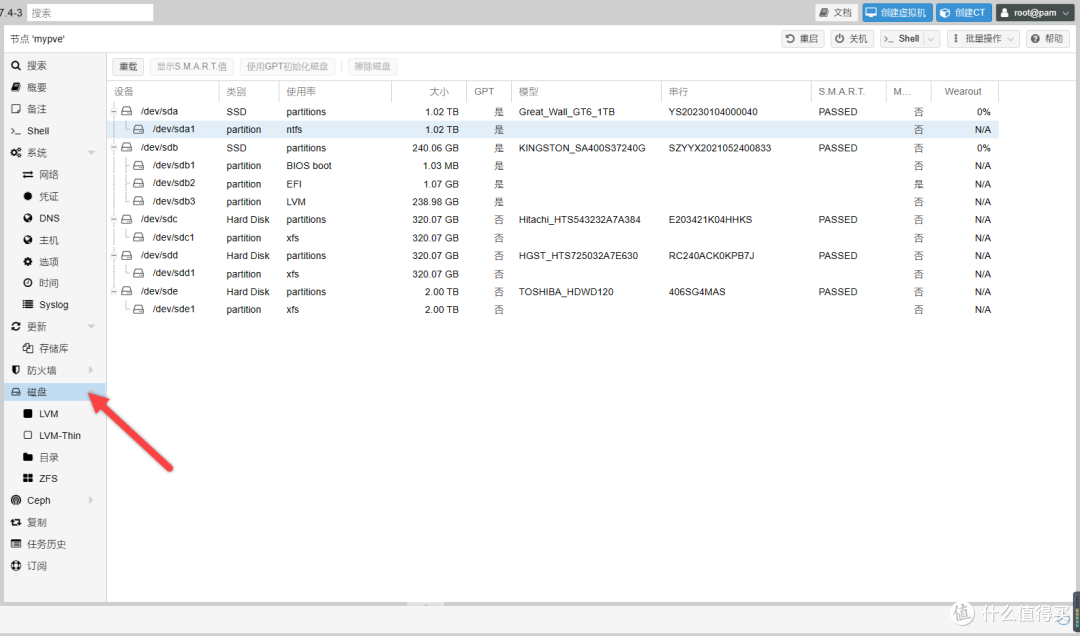Switch to the 概要 summary view
The width and height of the screenshot is (1080, 636).
point(36,87)
